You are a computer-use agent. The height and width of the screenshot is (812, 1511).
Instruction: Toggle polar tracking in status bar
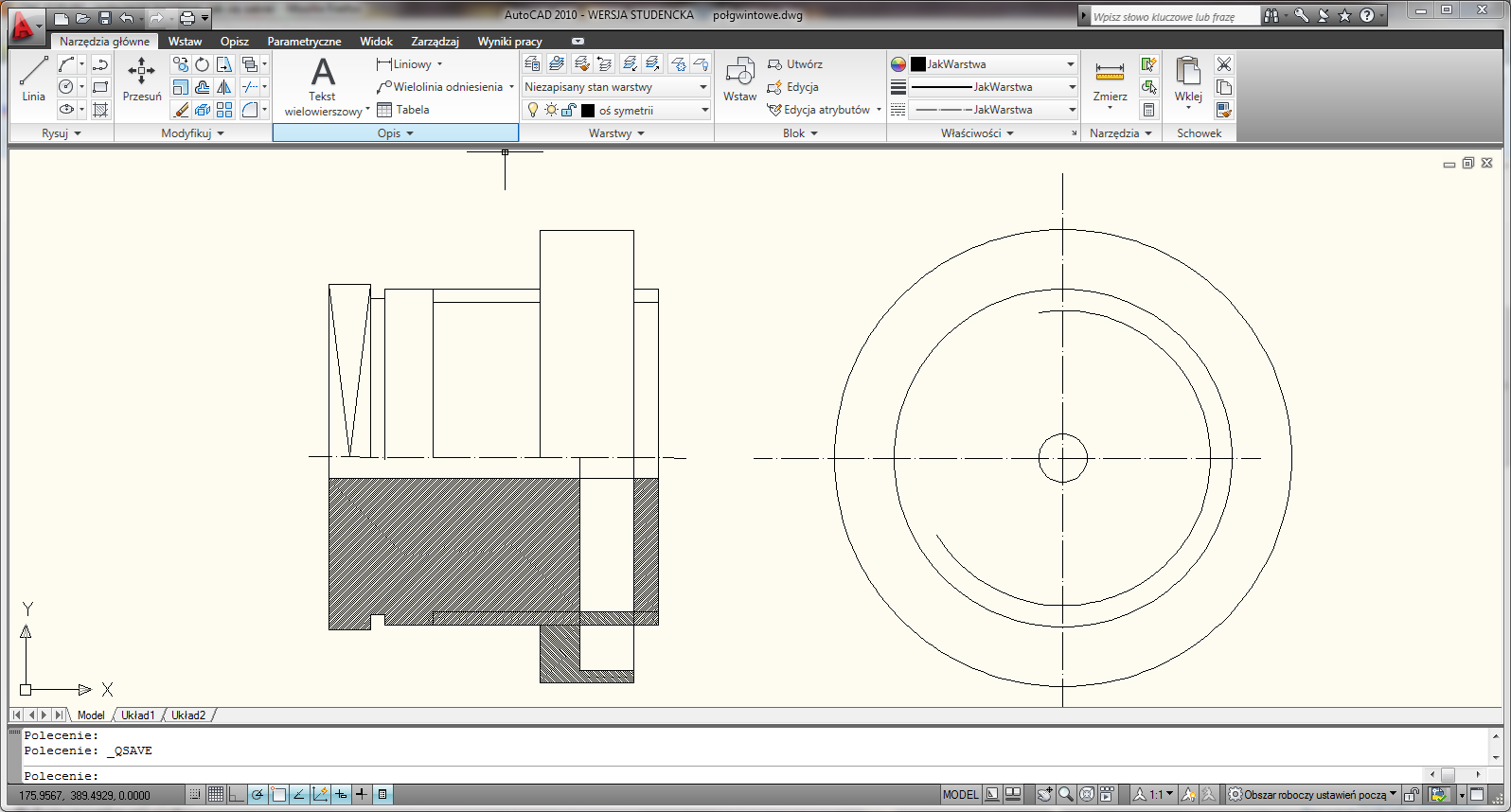click(x=257, y=795)
